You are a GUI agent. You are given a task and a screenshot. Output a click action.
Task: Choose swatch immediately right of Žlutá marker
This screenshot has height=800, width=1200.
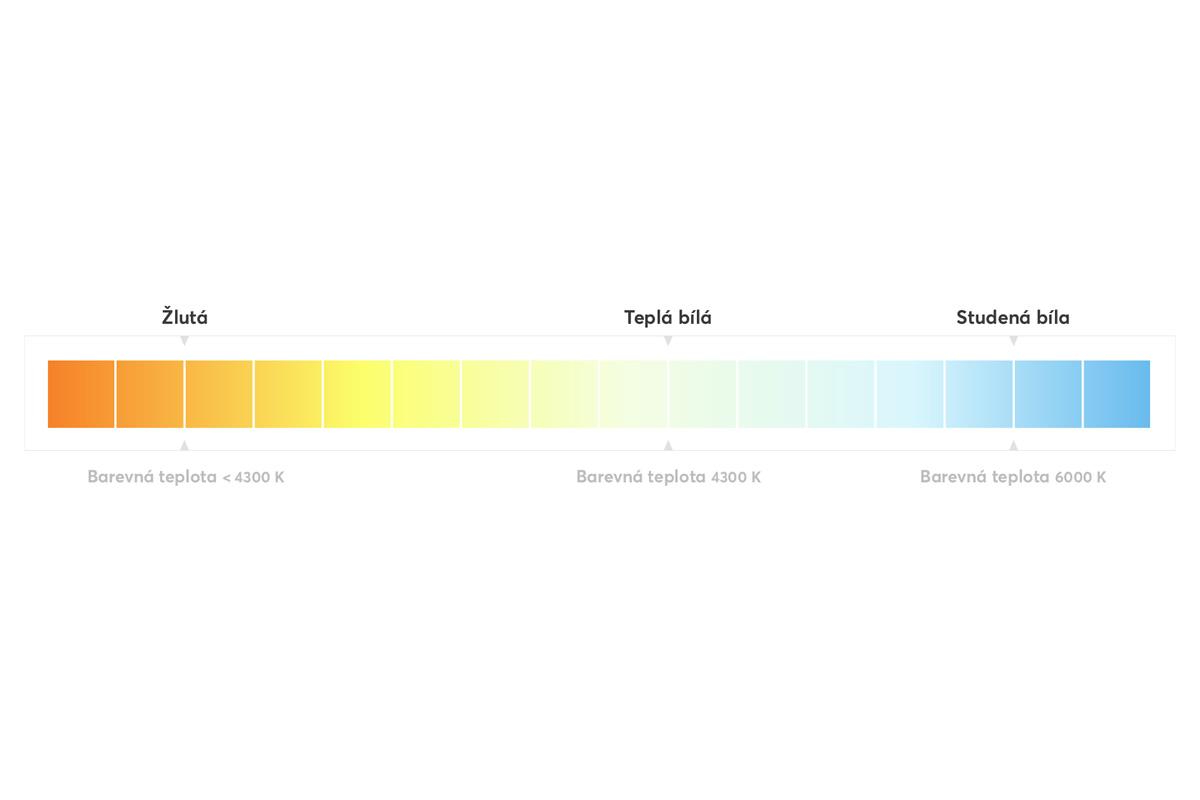(219, 394)
